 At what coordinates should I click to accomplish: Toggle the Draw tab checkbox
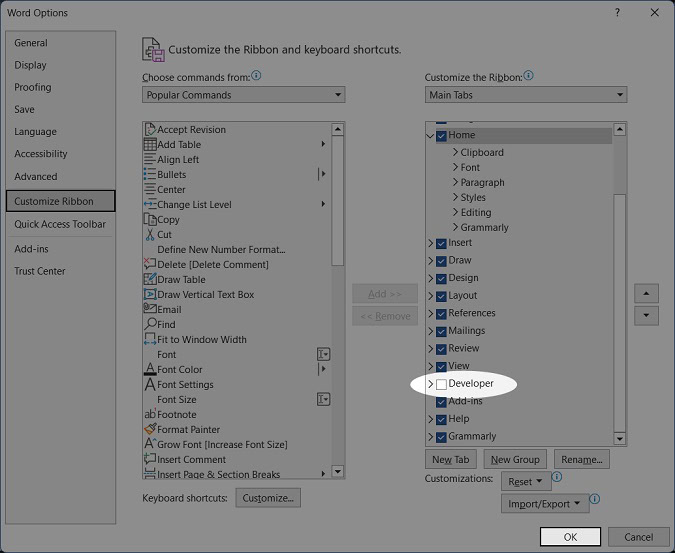(441, 261)
